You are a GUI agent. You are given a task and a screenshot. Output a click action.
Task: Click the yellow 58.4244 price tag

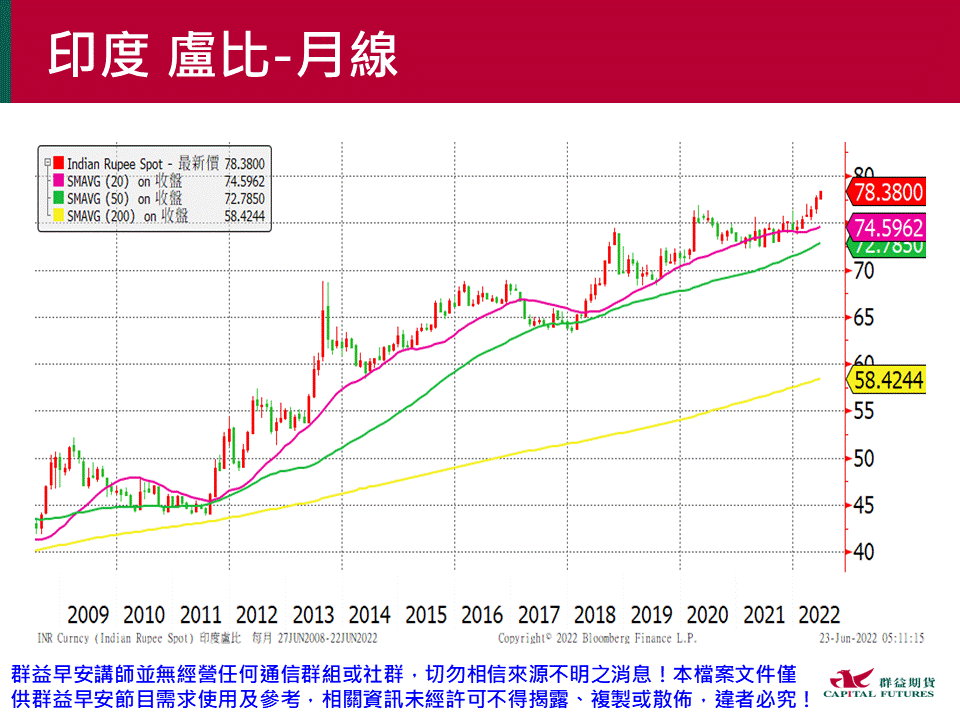click(x=886, y=380)
